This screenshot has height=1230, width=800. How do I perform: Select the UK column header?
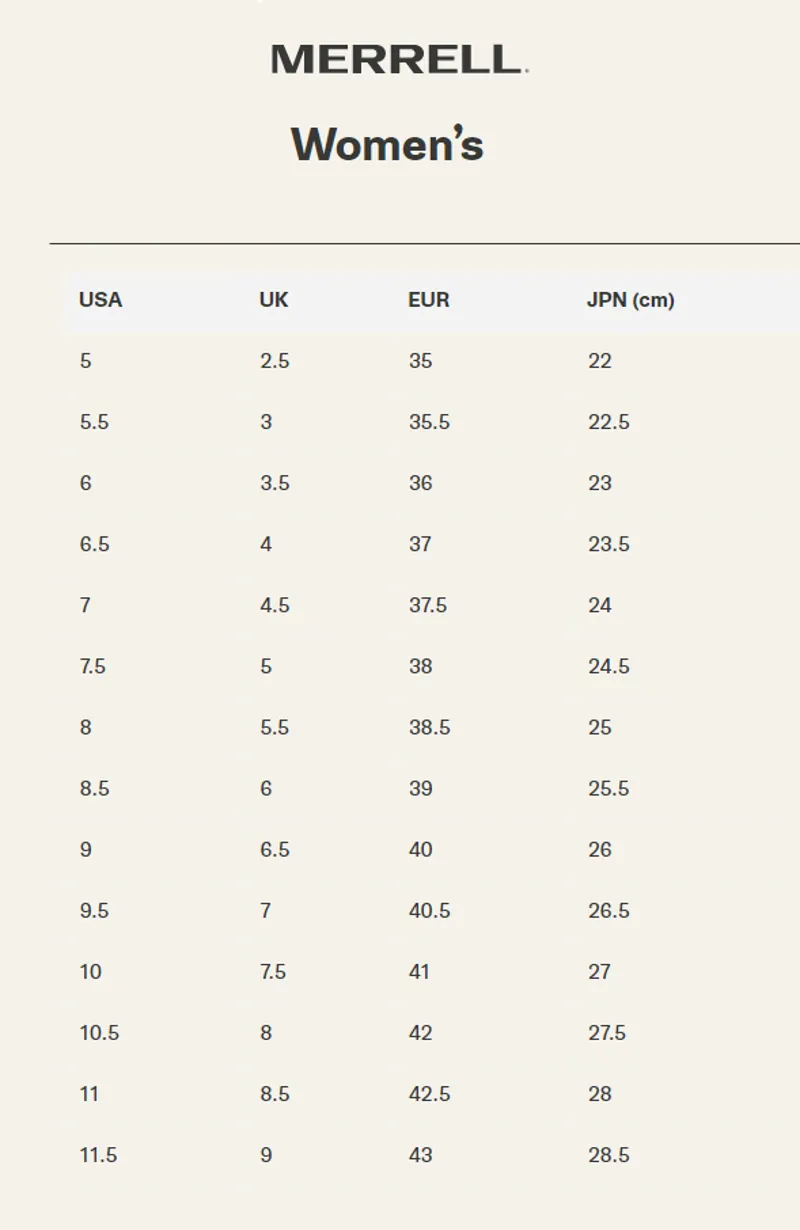273,300
